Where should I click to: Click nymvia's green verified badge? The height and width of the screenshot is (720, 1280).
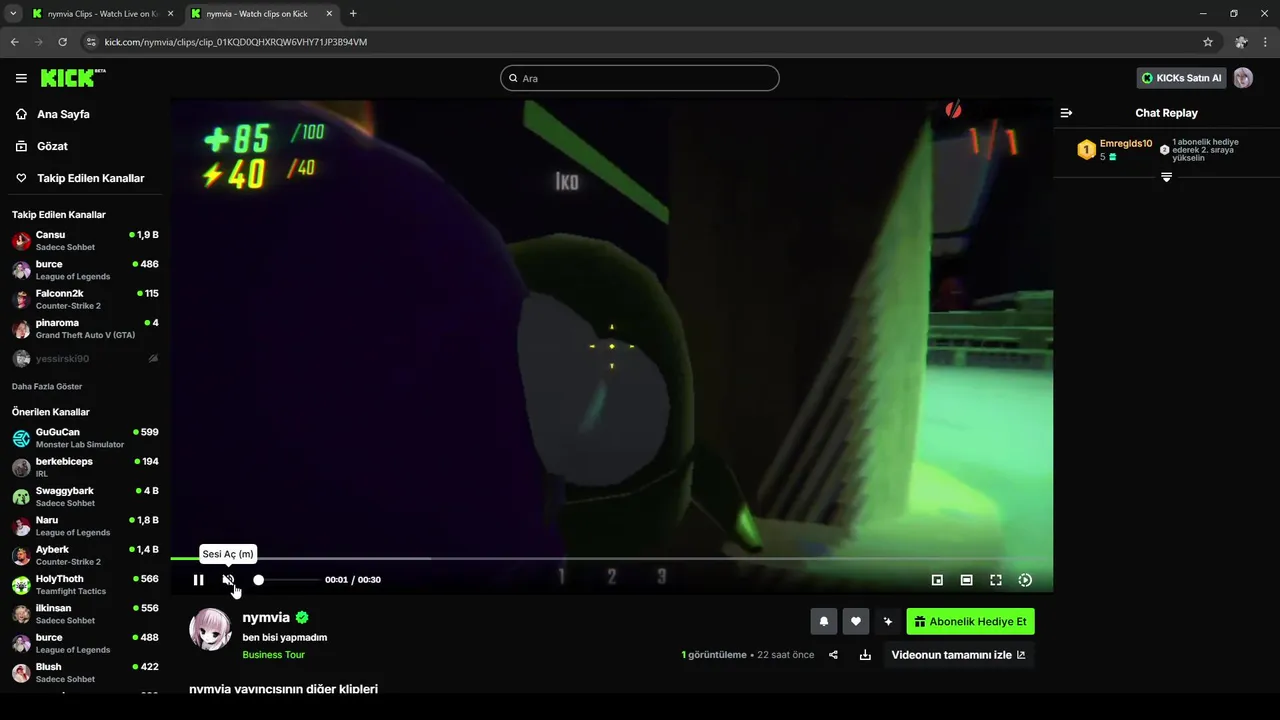pos(302,618)
